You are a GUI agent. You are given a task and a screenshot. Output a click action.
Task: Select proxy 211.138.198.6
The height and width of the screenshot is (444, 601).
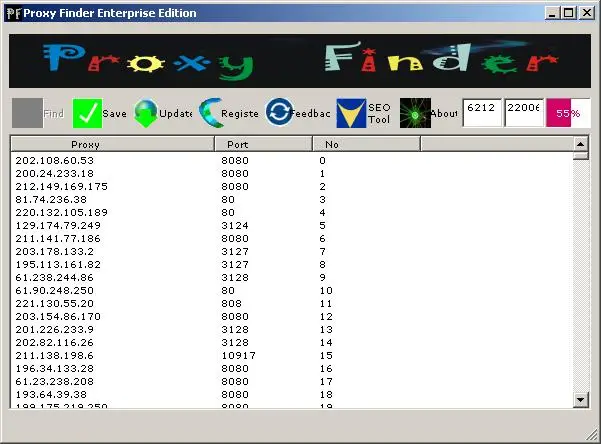54,355
